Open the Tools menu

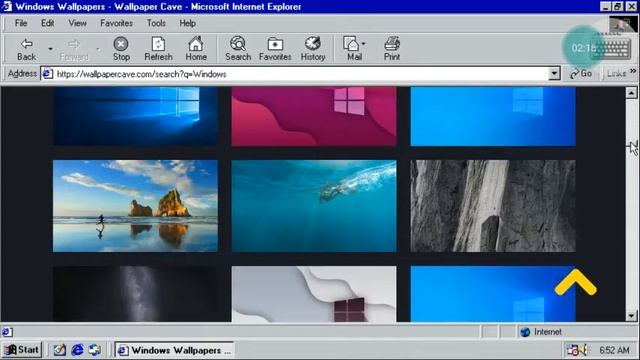156,23
